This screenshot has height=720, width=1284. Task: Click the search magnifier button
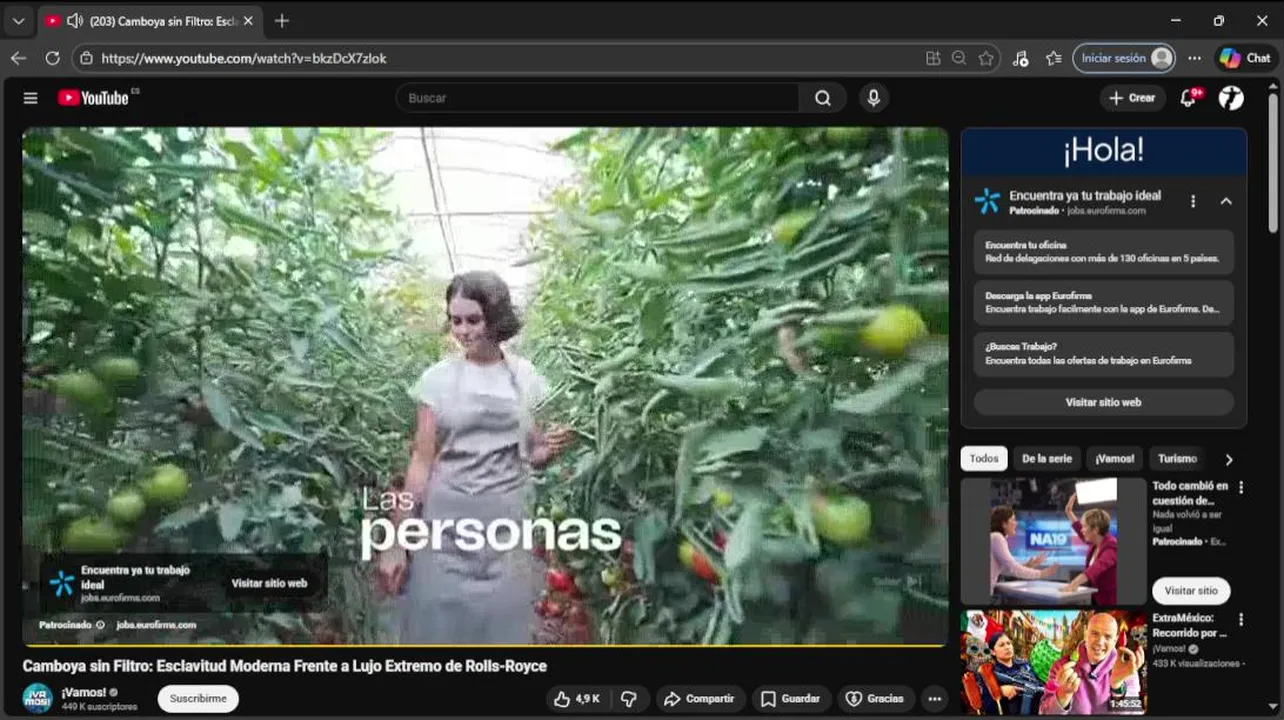tap(822, 98)
